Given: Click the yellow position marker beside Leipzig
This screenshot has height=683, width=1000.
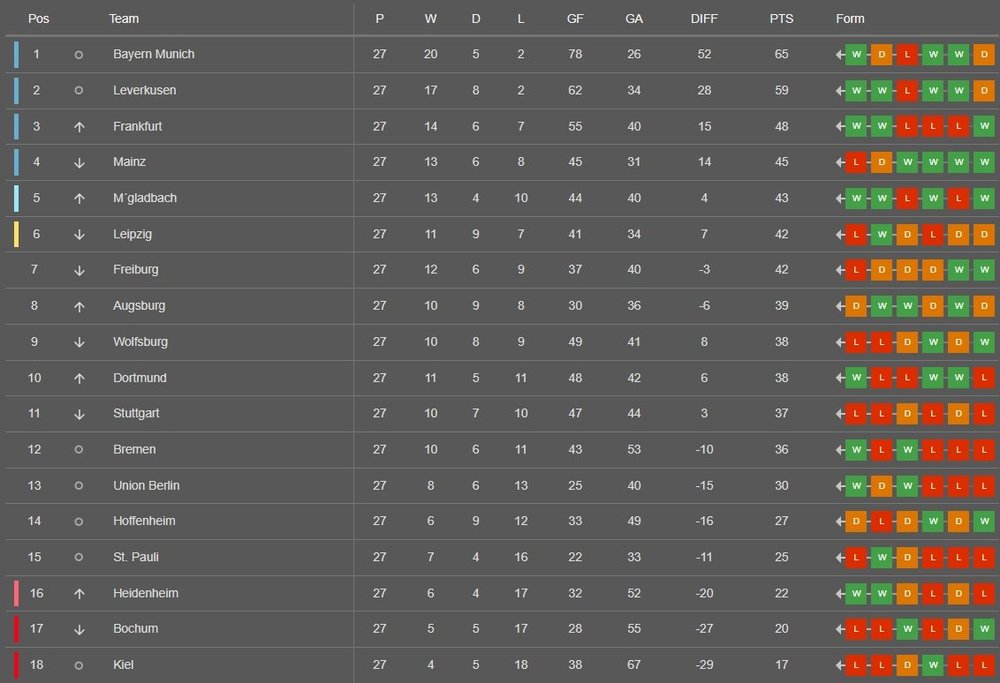Looking at the screenshot, I should pos(17,234).
